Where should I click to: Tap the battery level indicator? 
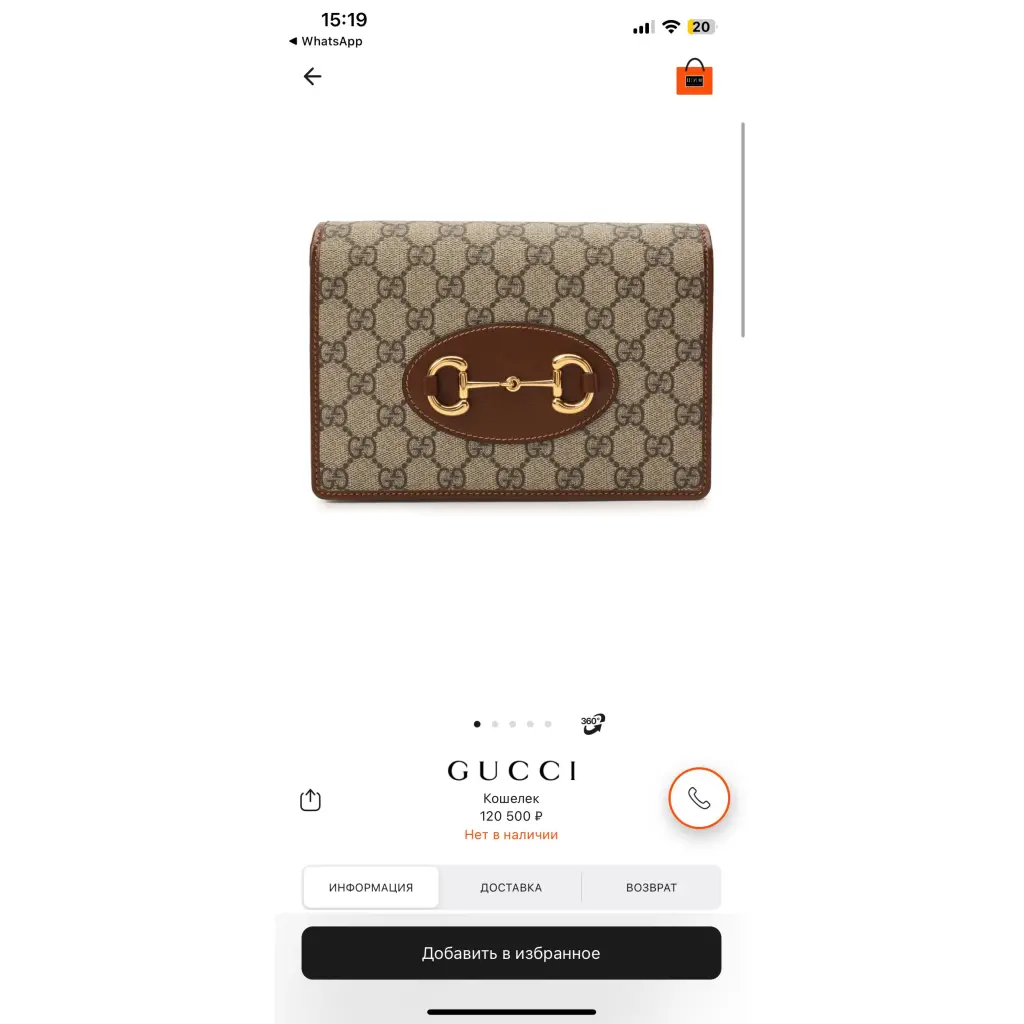tap(702, 27)
